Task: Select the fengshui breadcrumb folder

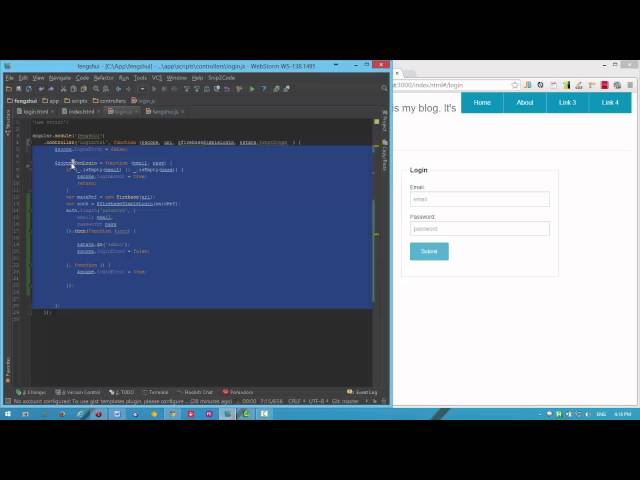Action: (22, 101)
